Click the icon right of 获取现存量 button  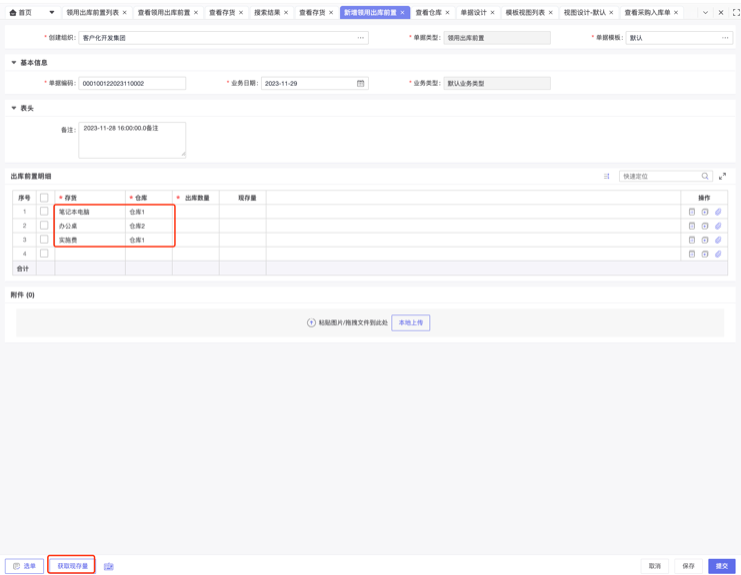pyautogui.click(x=109, y=566)
